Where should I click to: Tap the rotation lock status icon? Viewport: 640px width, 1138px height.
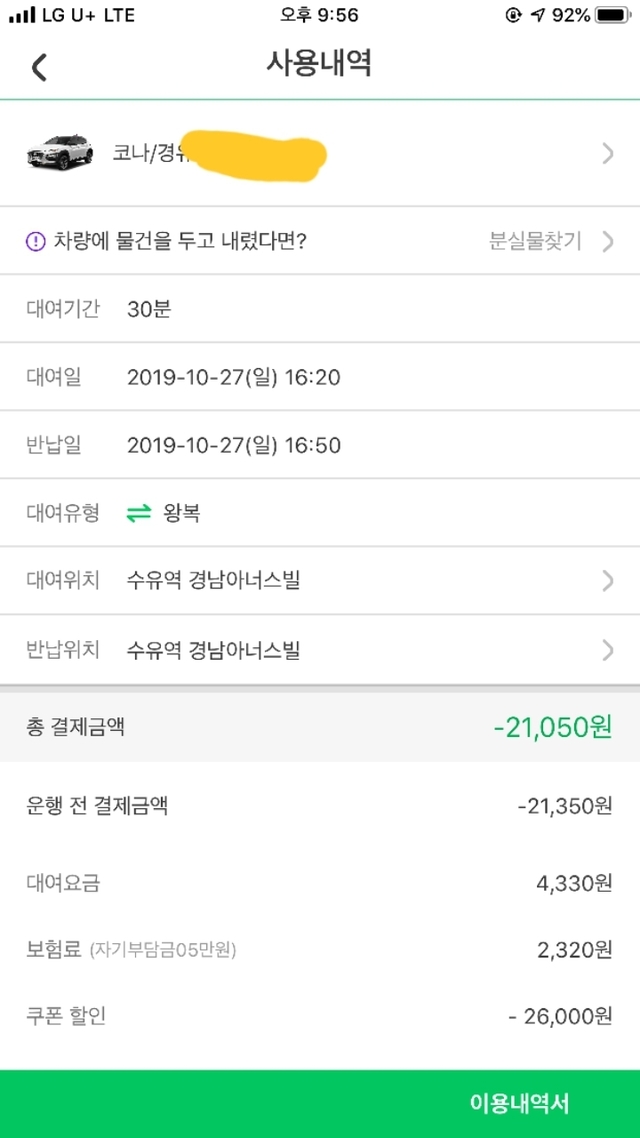[x=515, y=16]
